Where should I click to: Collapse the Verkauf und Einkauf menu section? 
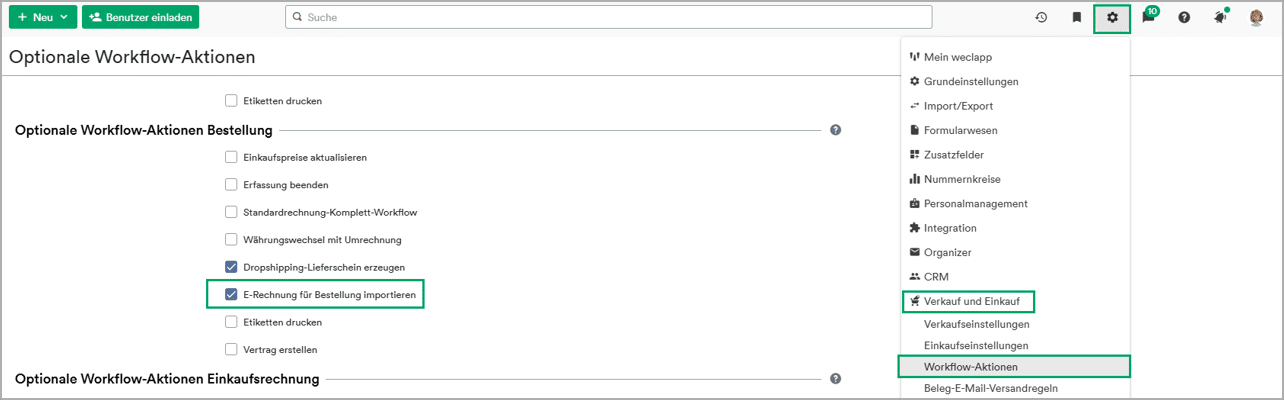(x=967, y=300)
